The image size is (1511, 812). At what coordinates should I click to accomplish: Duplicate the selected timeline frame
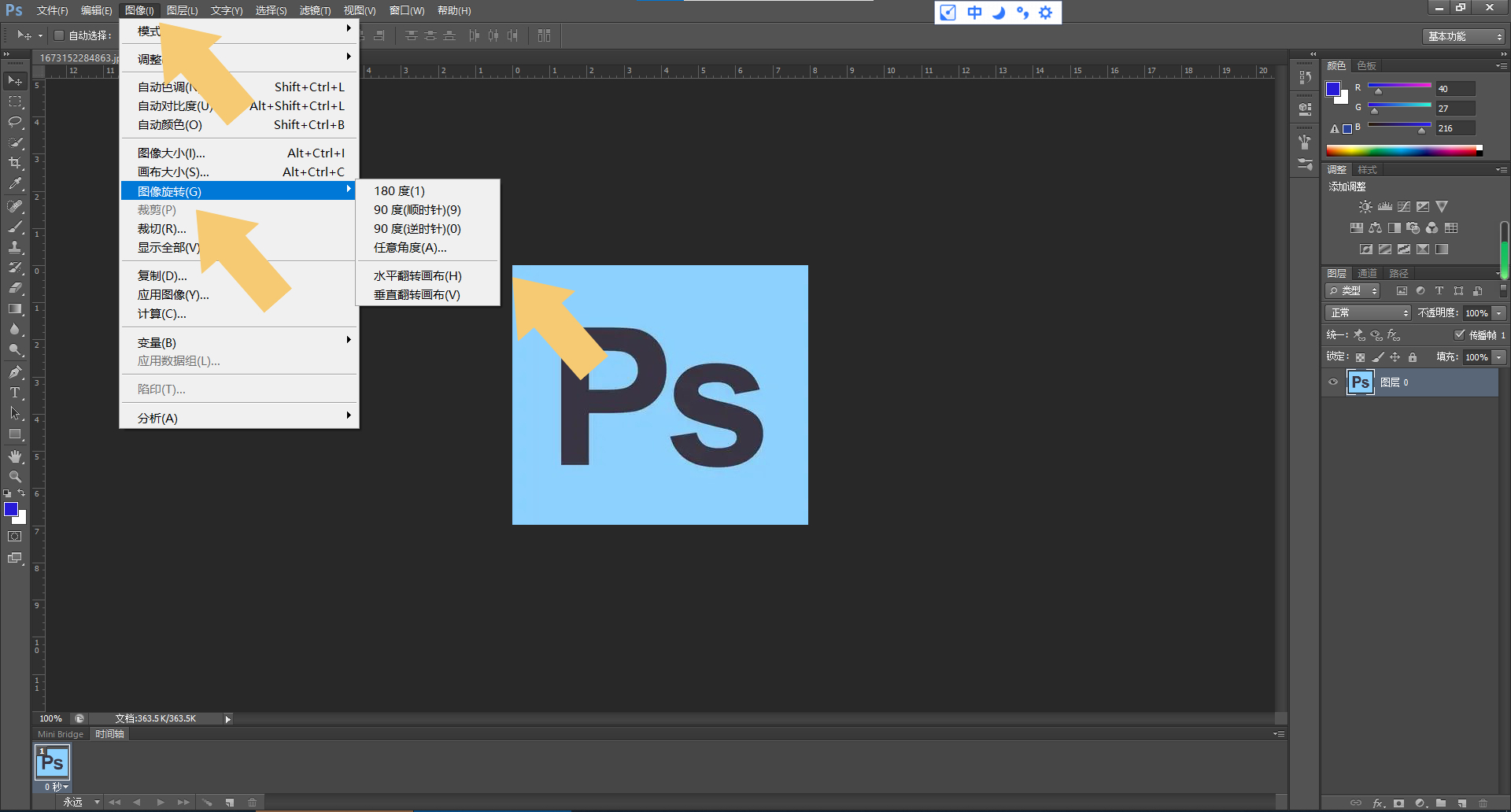(x=230, y=803)
